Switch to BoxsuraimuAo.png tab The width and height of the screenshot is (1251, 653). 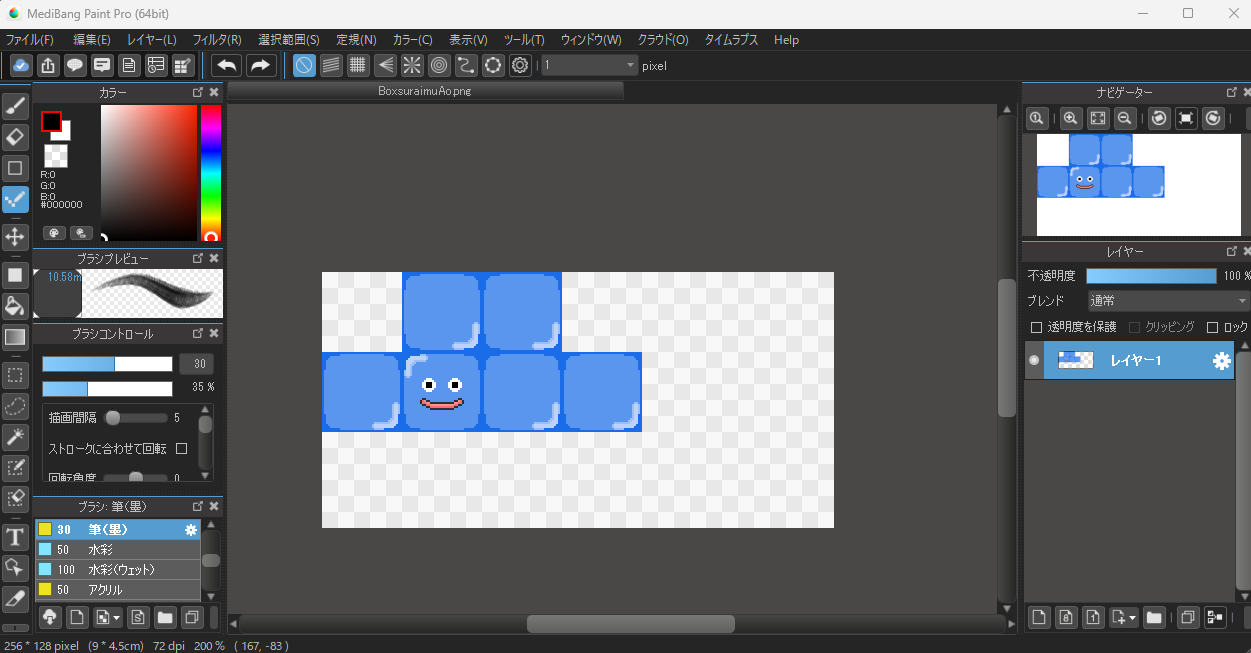click(425, 91)
